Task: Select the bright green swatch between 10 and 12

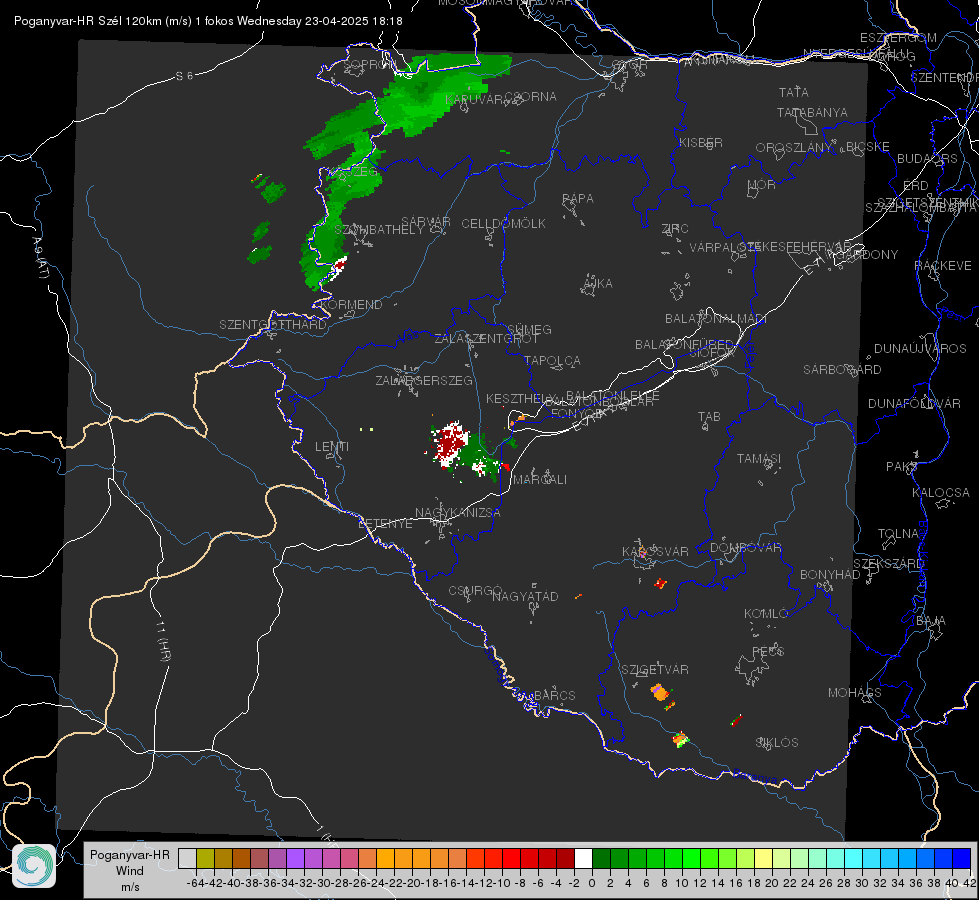Action: (691, 858)
